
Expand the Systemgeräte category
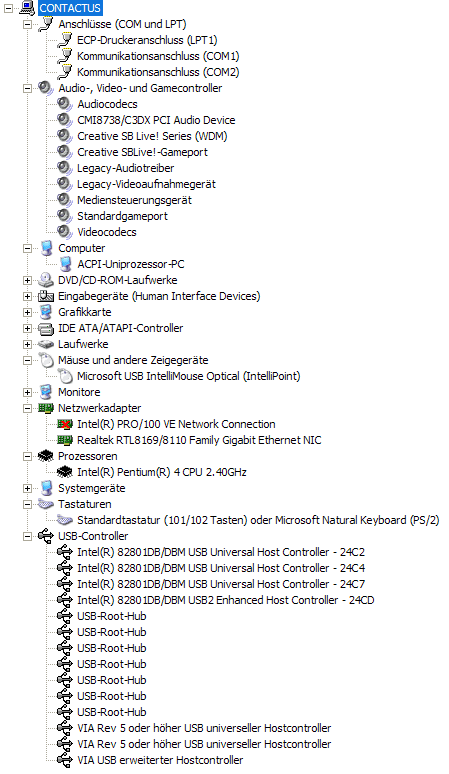point(28,488)
